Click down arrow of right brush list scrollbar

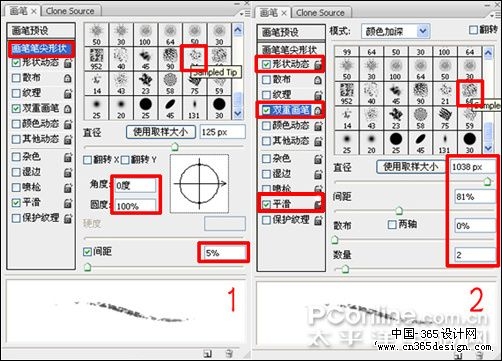(488, 148)
